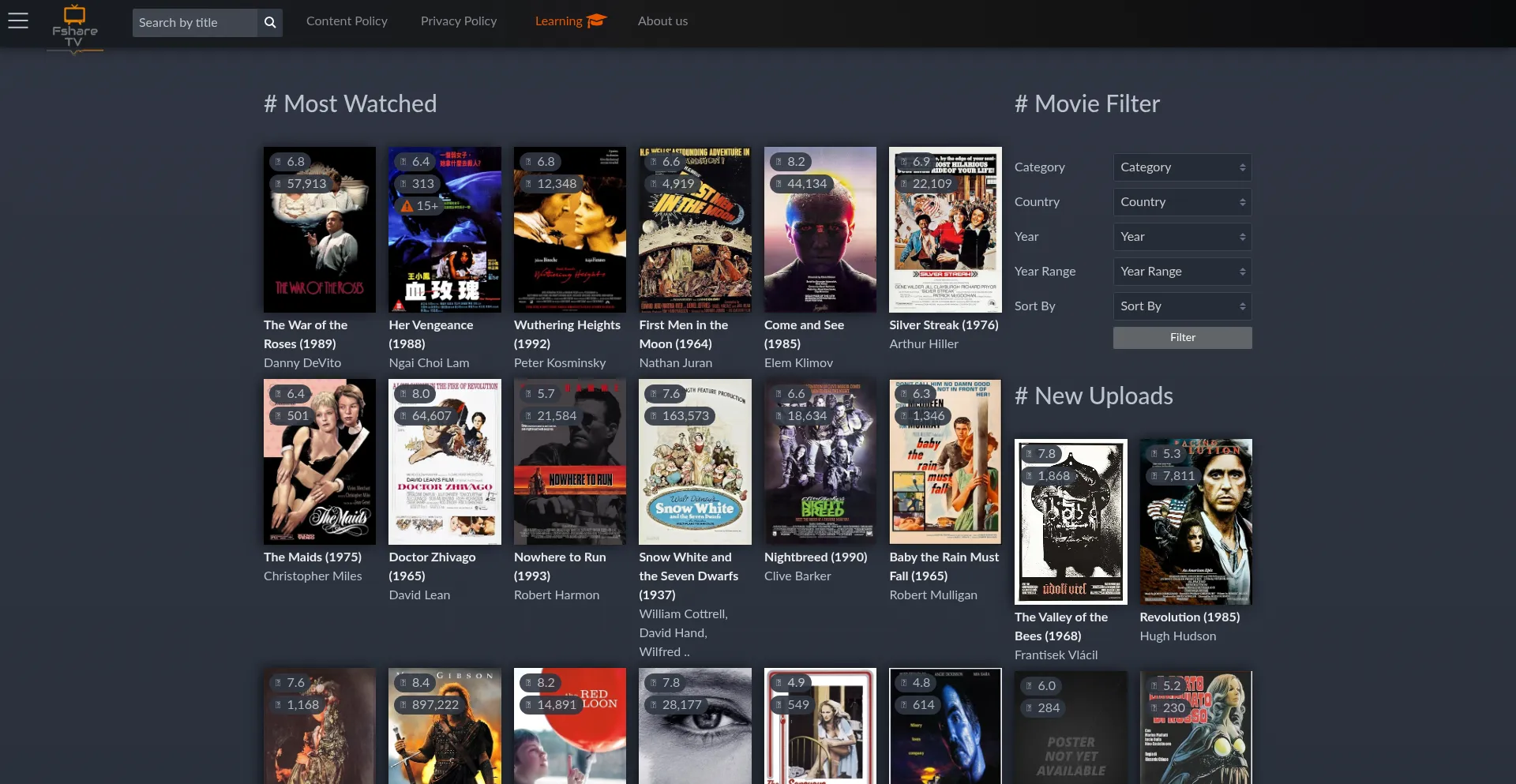Open the Silver Streak poster thumbnail
This screenshot has width=1516, height=784.
tap(945, 230)
